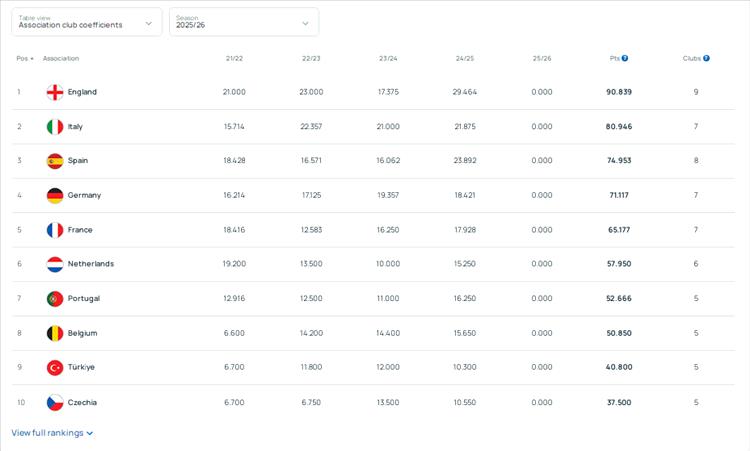750x451 pixels.
Task: Click the Portugal flag icon
Action: (x=55, y=299)
